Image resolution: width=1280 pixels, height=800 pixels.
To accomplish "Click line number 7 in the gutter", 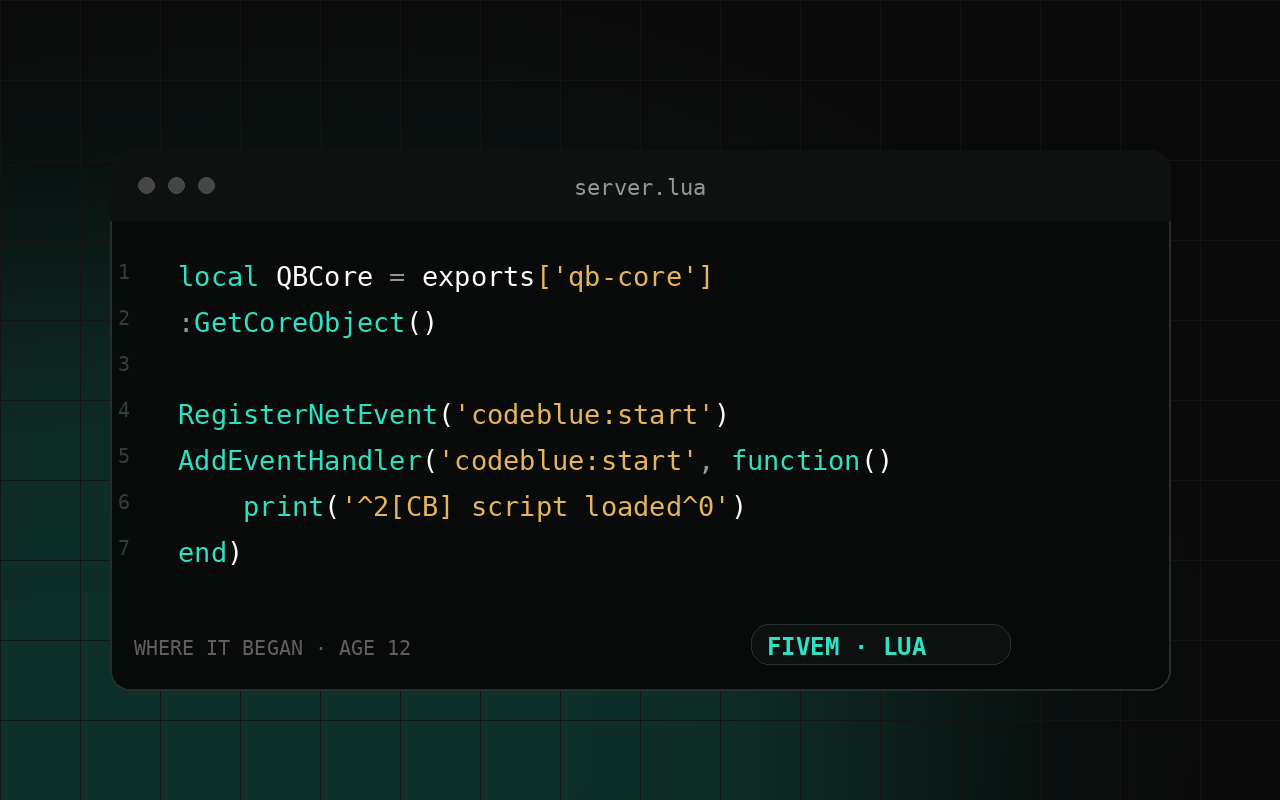I will click(x=124, y=548).
